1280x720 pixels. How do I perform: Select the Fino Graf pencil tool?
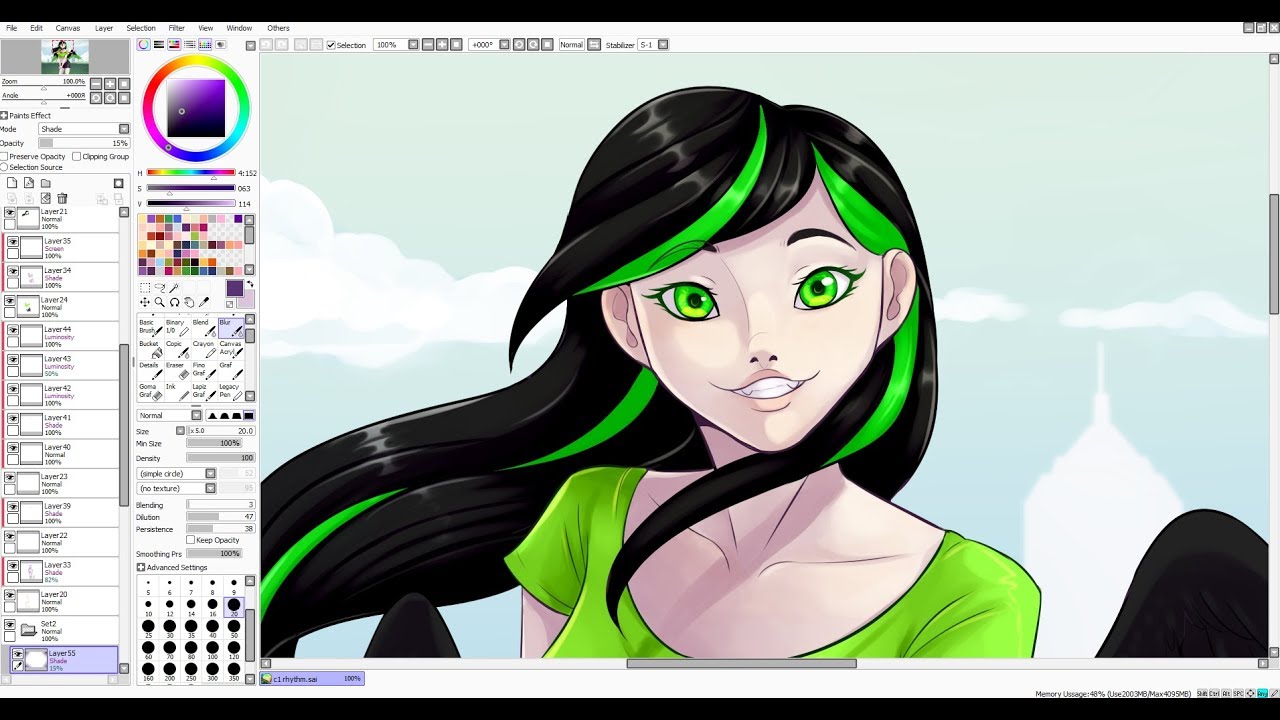point(203,370)
